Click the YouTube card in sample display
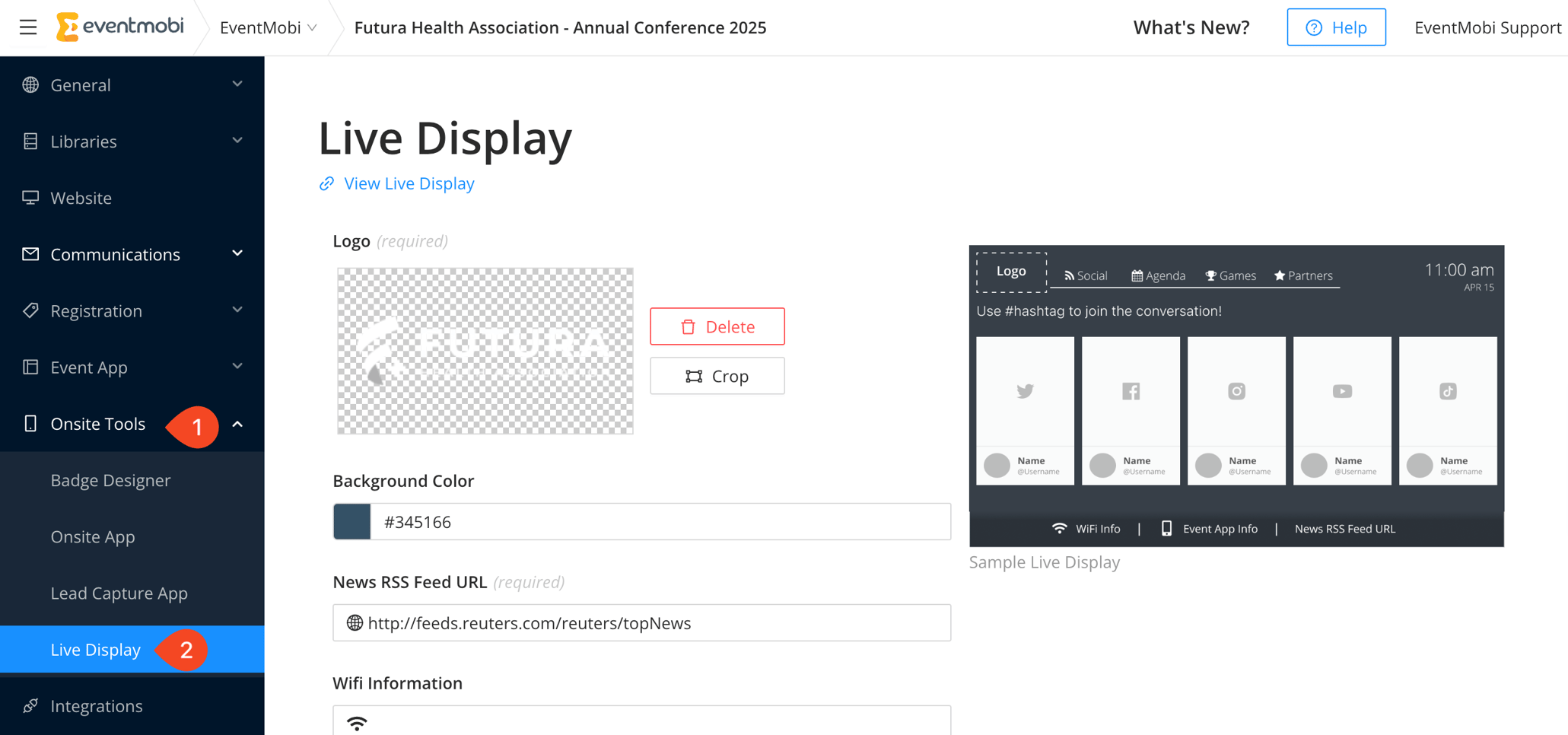The image size is (1568, 735). coord(1342,410)
